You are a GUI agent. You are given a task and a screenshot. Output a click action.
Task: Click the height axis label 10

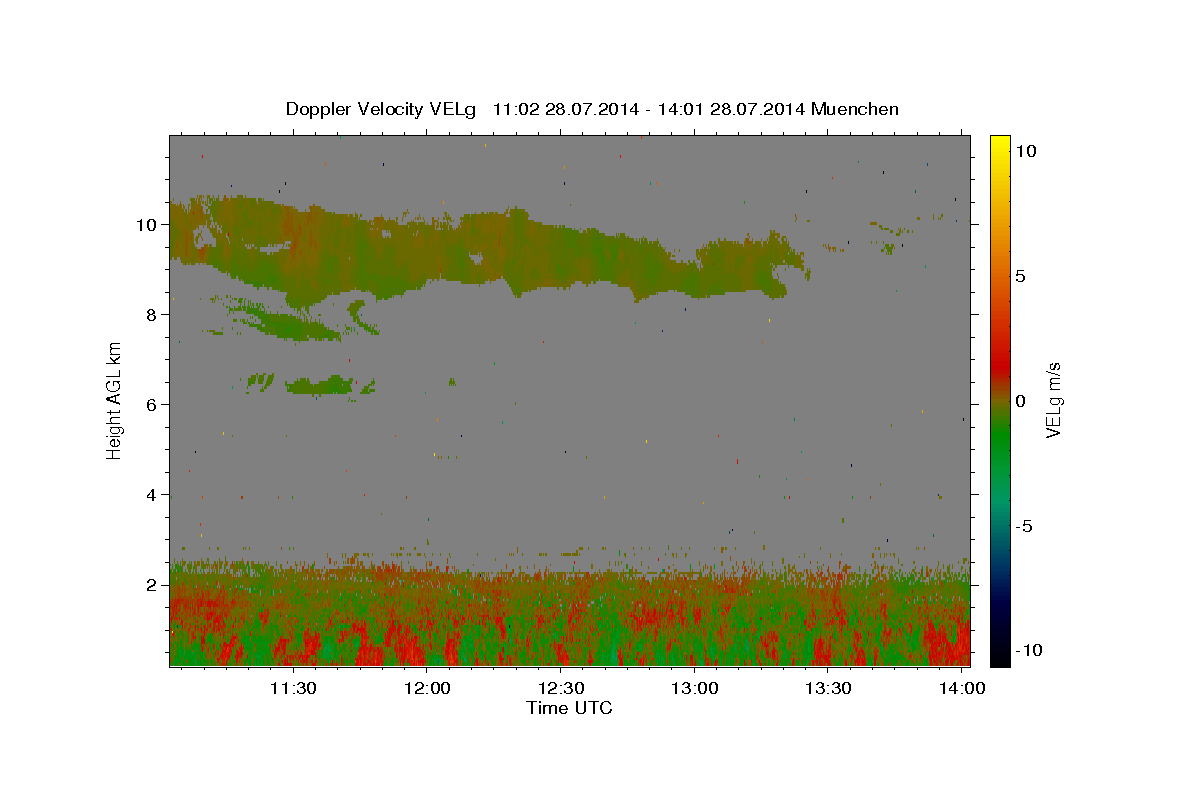pyautogui.click(x=148, y=225)
